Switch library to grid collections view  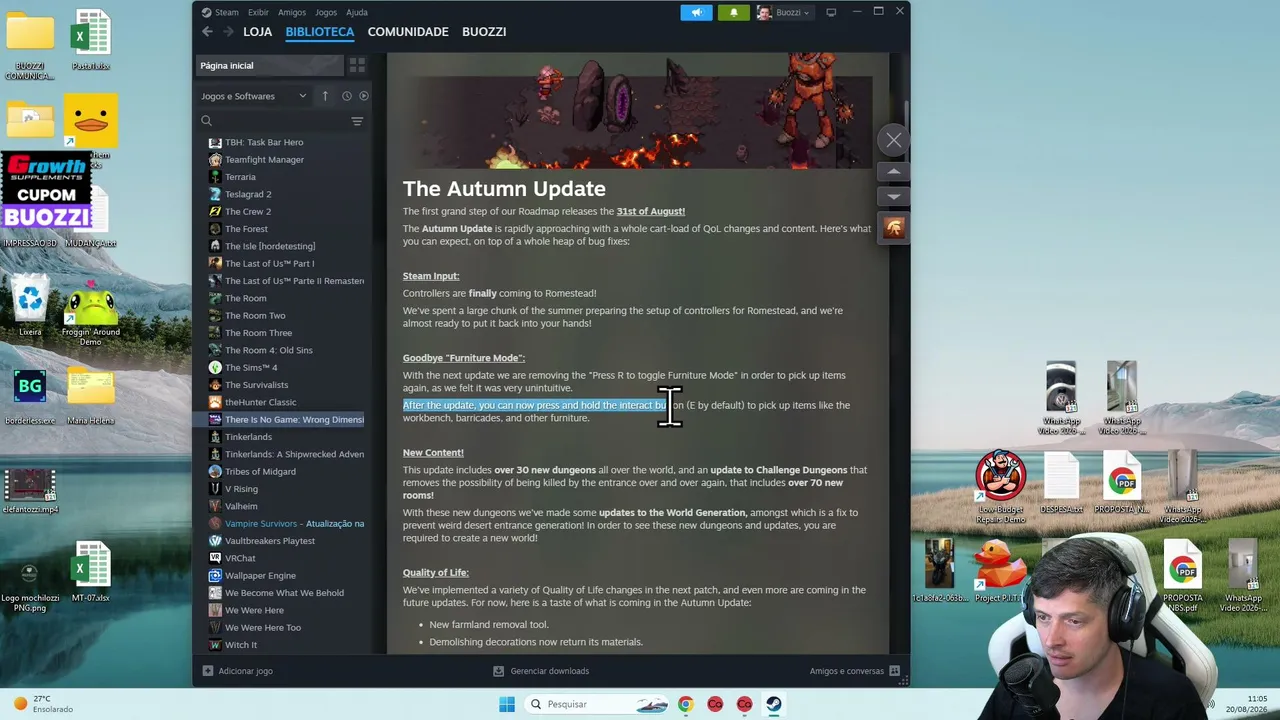click(357, 65)
